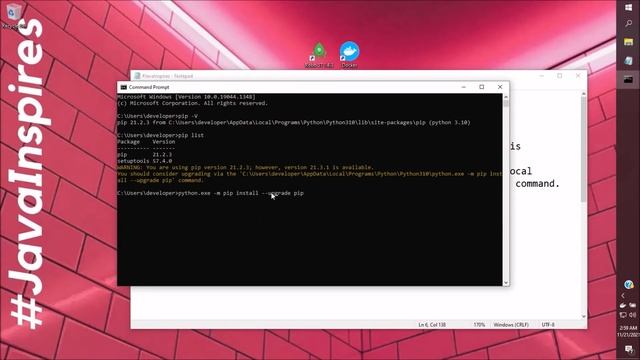Click Command Prompt scrollbar up arrow

click(x=506, y=97)
